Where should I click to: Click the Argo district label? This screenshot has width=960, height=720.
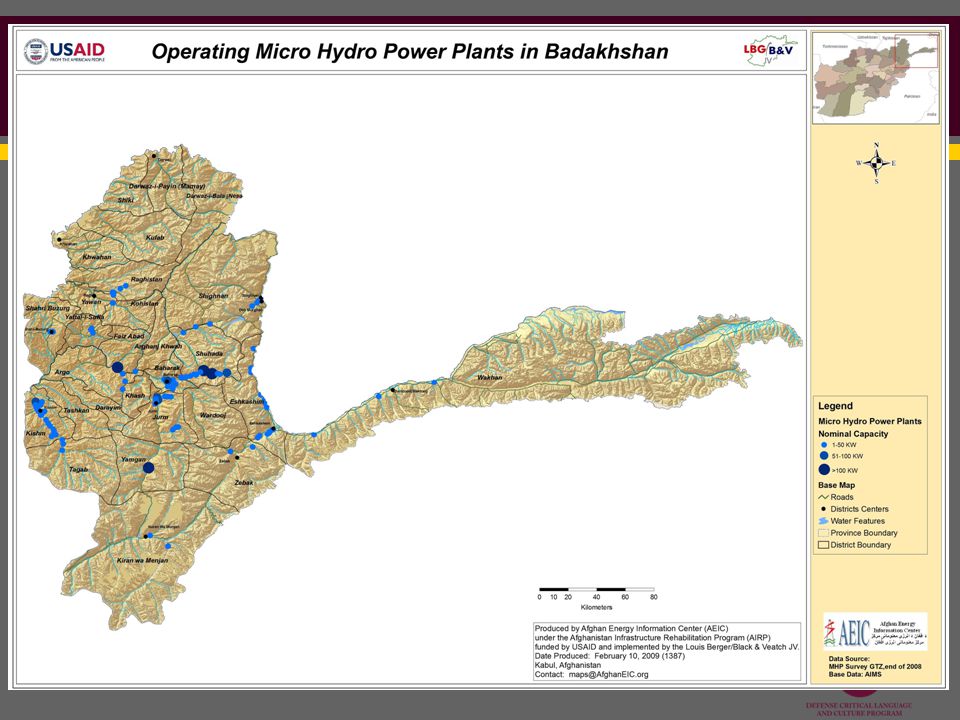coord(62,372)
